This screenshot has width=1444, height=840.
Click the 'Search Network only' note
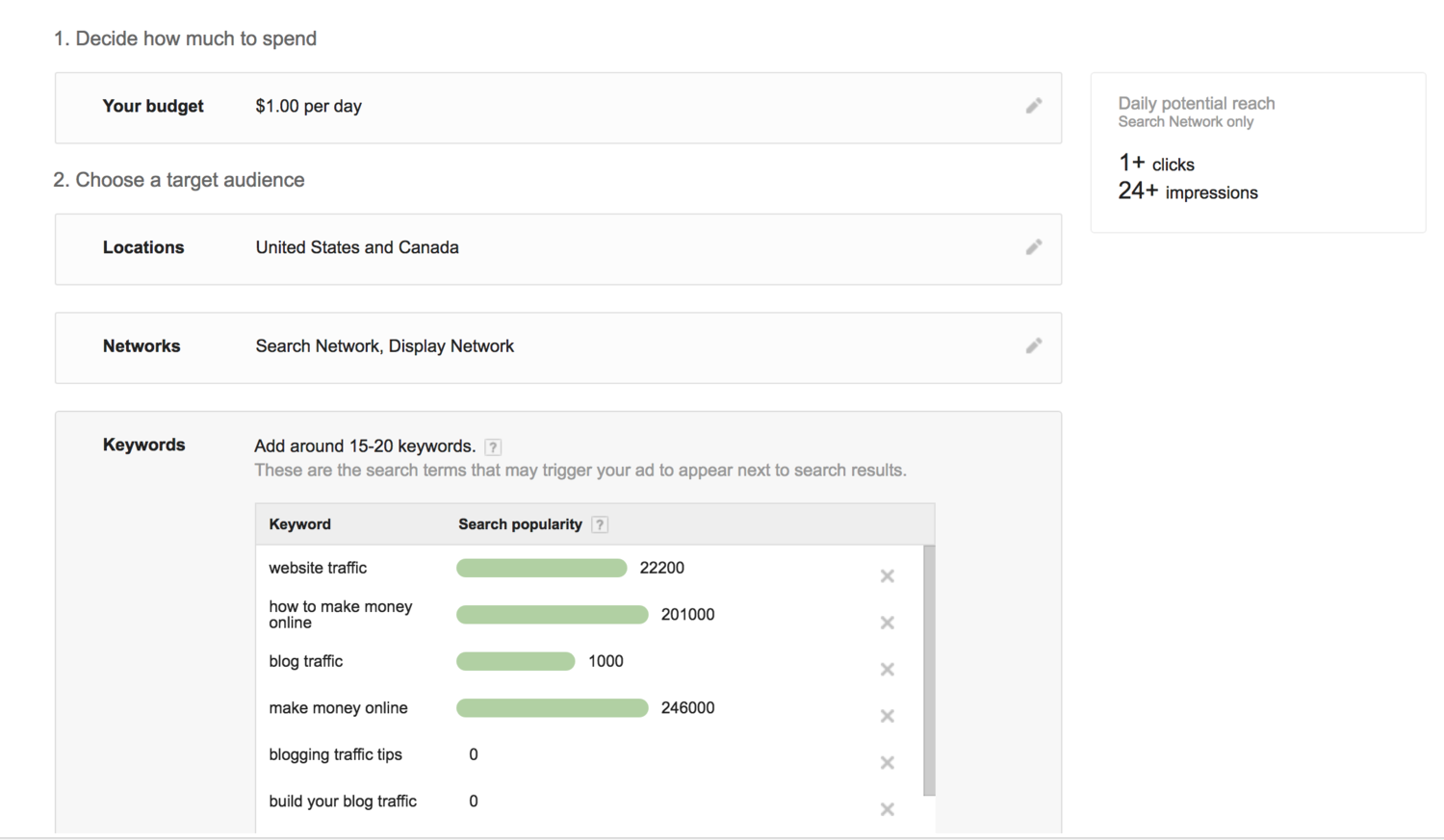pos(1186,122)
